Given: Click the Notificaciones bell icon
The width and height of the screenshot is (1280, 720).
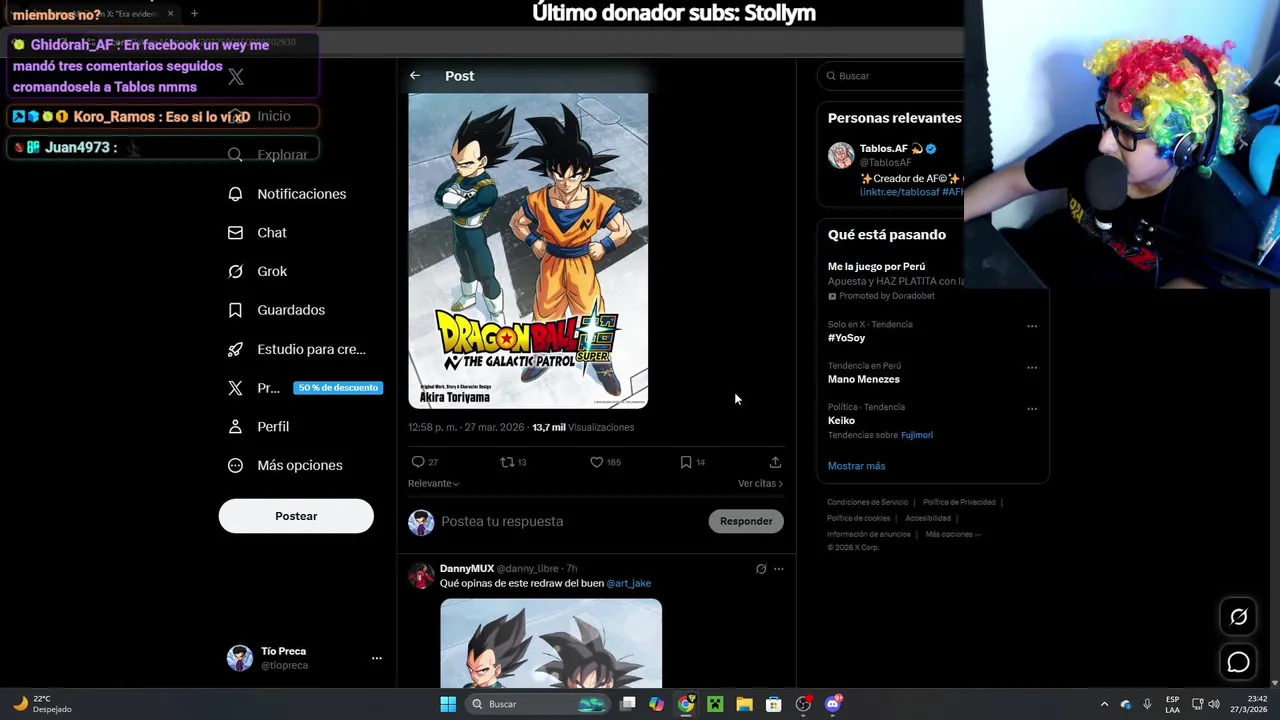Looking at the screenshot, I should (x=235, y=194).
